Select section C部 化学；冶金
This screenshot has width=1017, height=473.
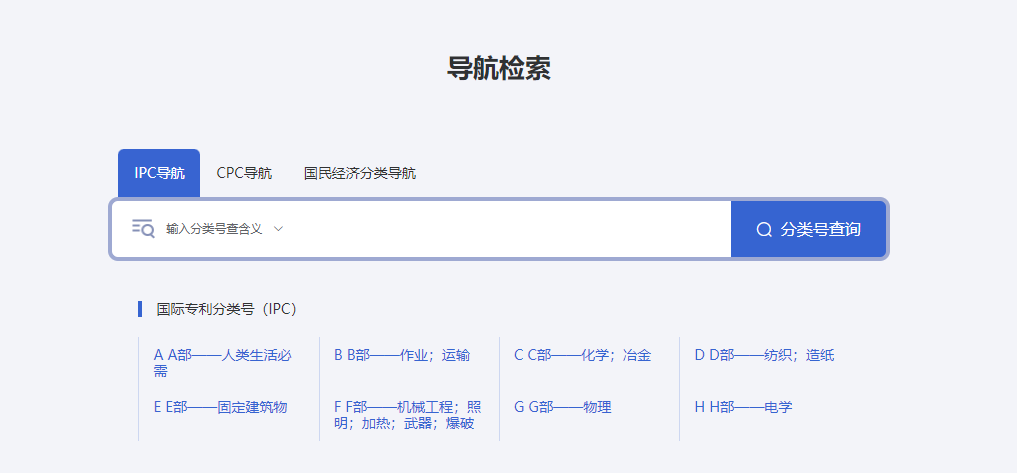[582, 355]
